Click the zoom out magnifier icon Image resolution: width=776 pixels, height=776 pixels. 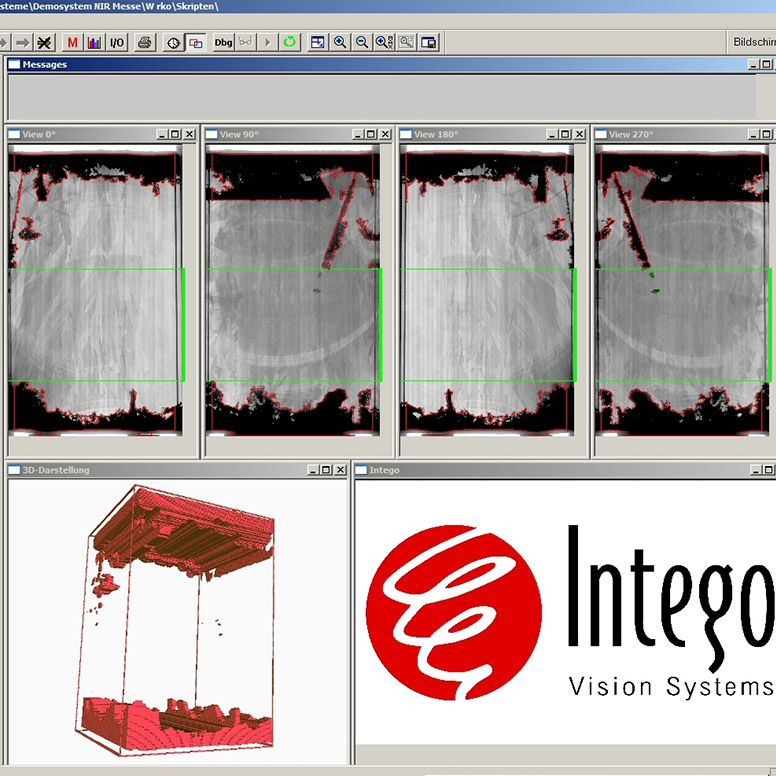[362, 43]
